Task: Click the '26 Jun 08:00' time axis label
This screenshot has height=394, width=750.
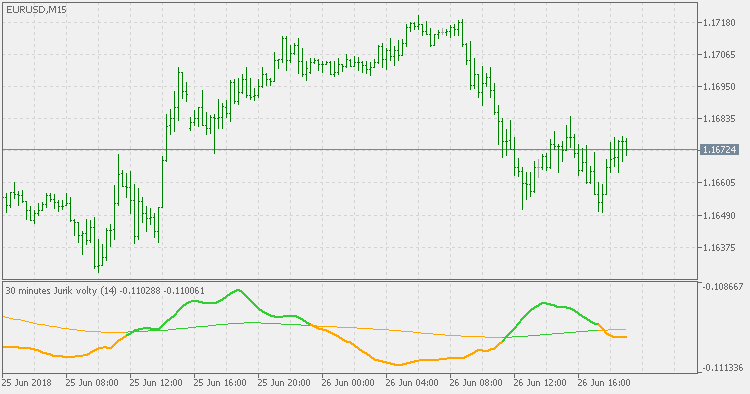Action: (476, 383)
